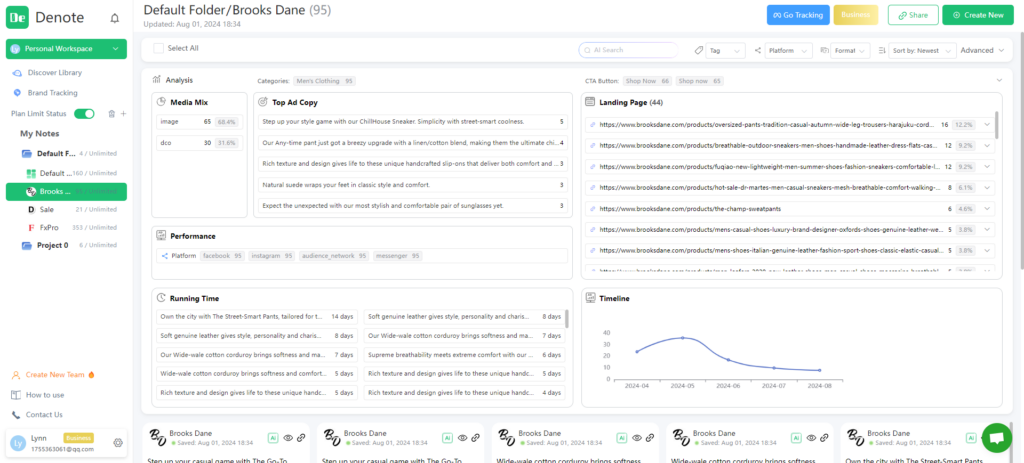Open the Sort by Newest dropdown
1024x463 pixels.
(x=922, y=50)
